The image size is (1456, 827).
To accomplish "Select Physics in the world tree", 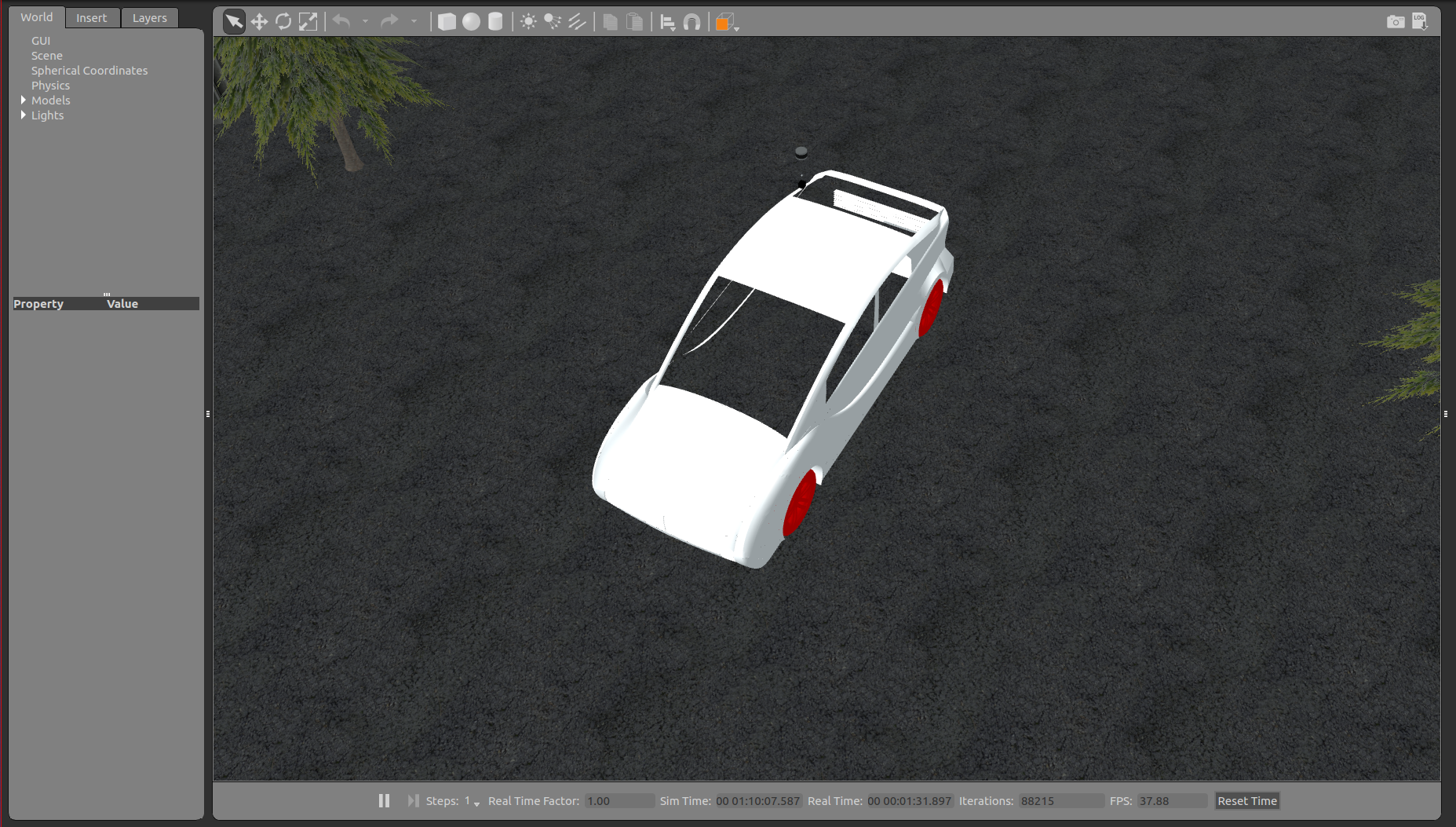I will (x=50, y=86).
